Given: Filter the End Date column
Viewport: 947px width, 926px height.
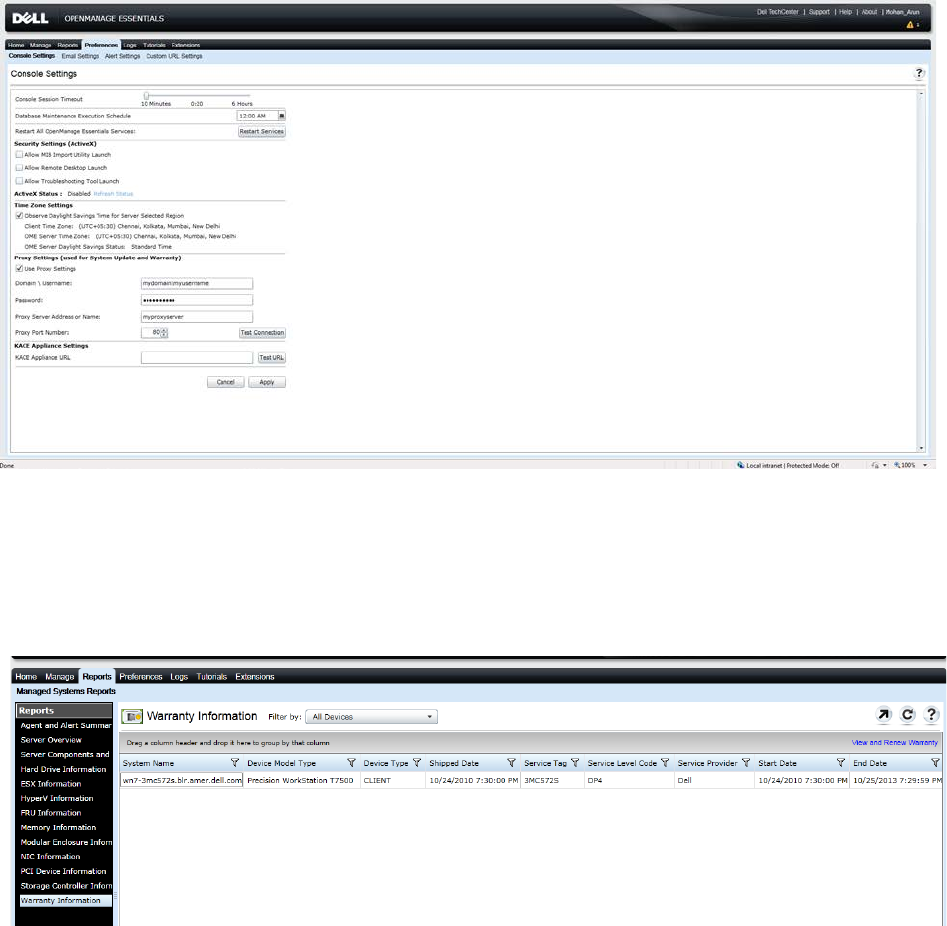Looking at the screenshot, I should [935, 763].
